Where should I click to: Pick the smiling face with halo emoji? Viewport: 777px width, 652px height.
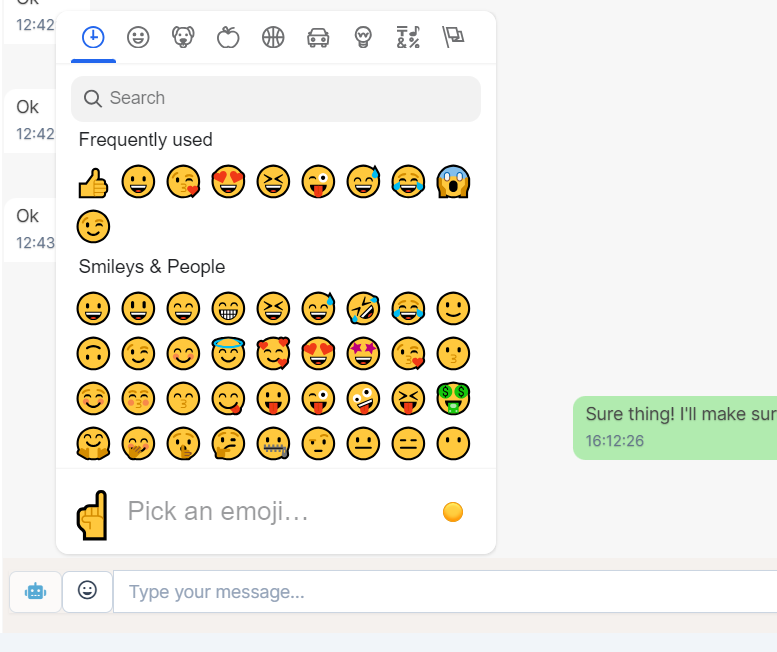(228, 353)
